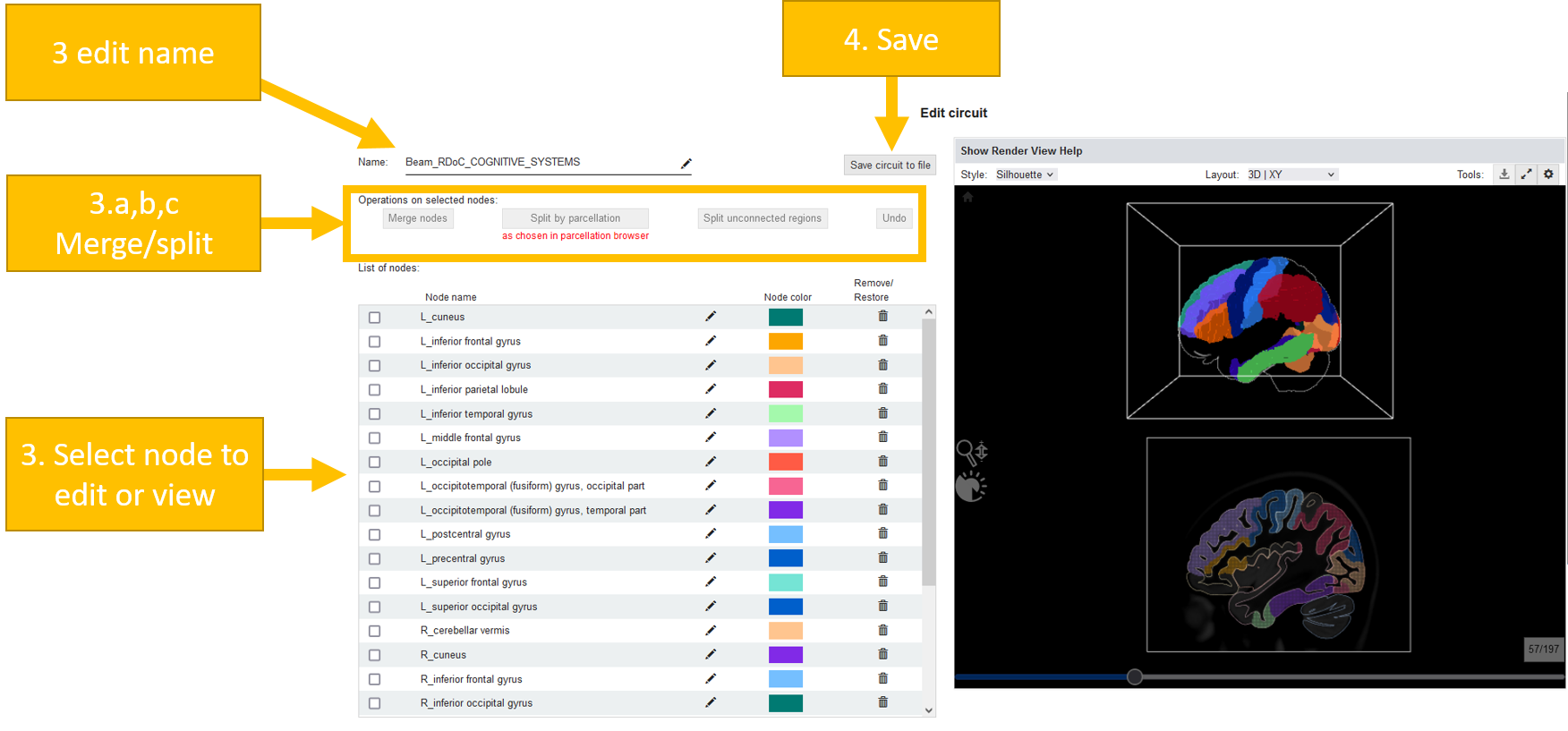Remove the R_cuneus node using trash icon

tap(882, 654)
